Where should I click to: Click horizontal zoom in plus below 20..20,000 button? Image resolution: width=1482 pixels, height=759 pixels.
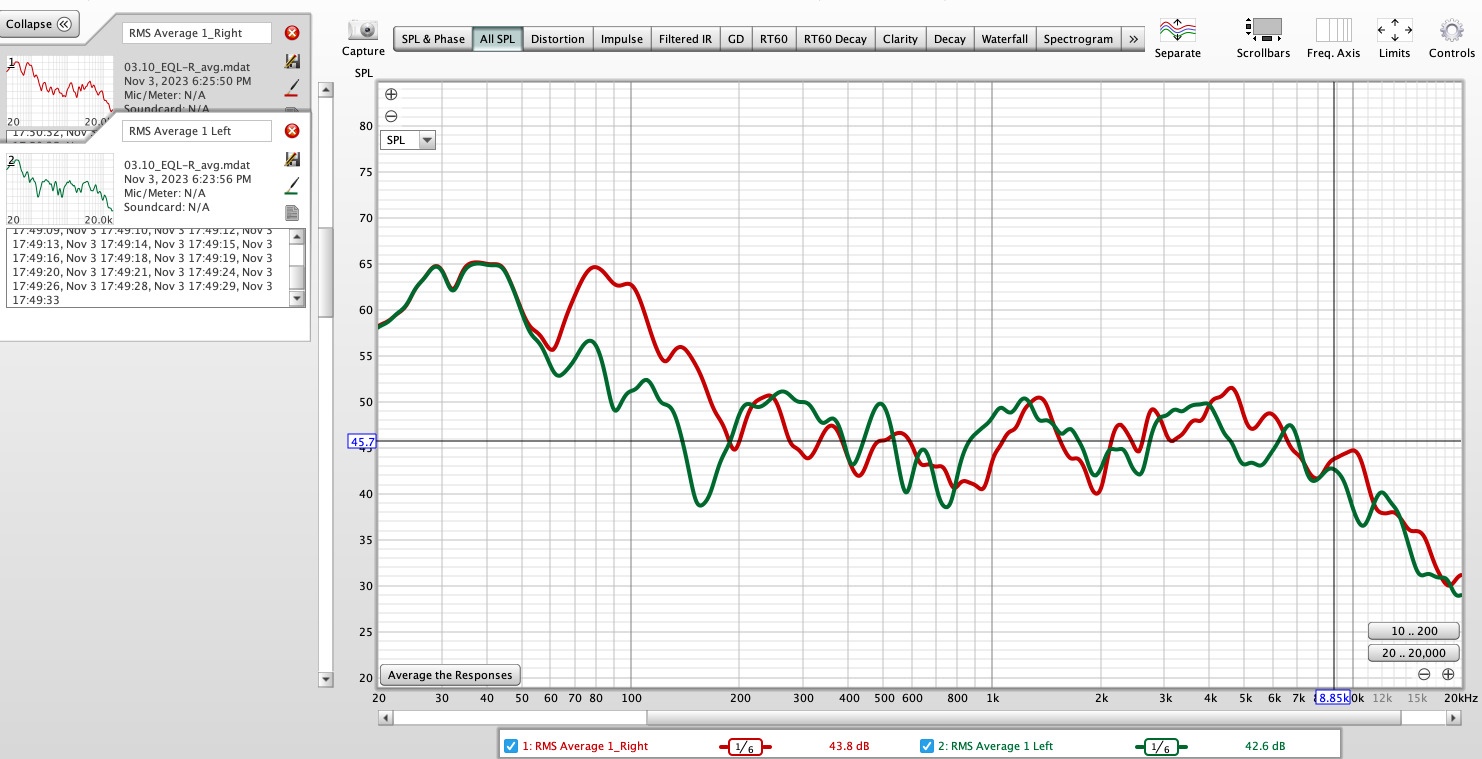tap(1448, 674)
